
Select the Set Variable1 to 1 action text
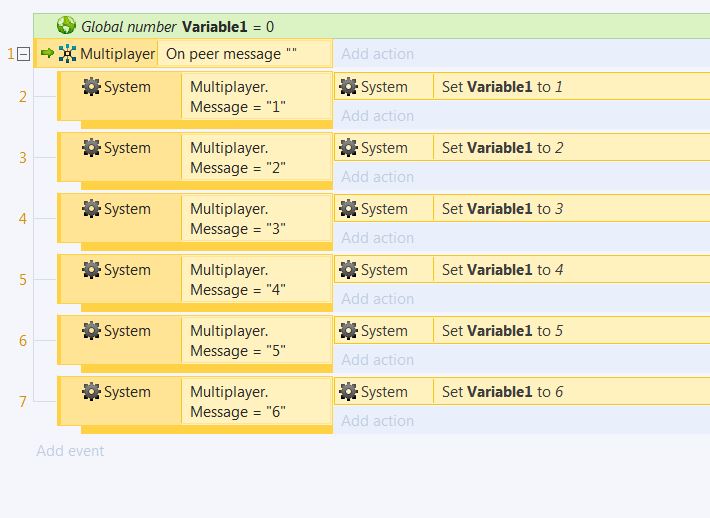[503, 86]
